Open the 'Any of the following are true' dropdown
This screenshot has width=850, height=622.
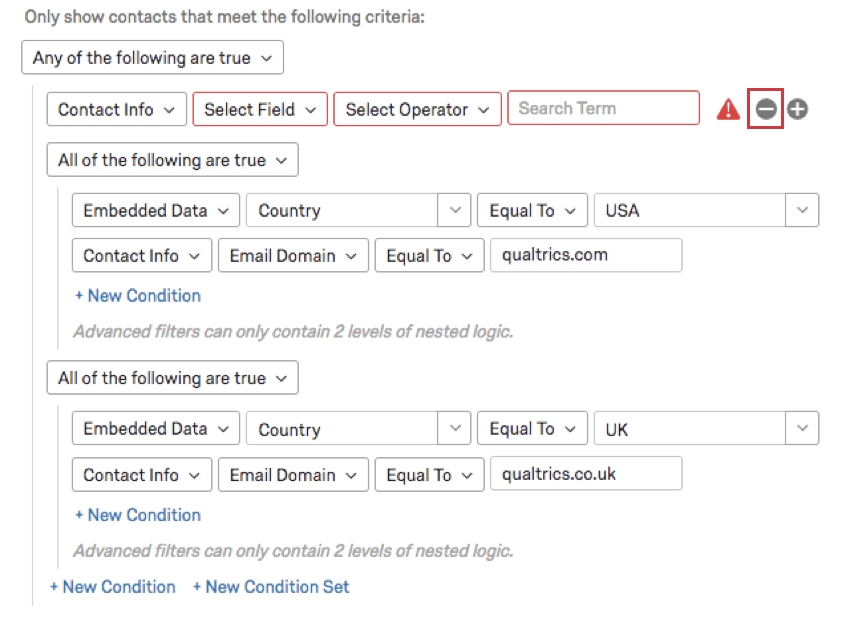152,58
